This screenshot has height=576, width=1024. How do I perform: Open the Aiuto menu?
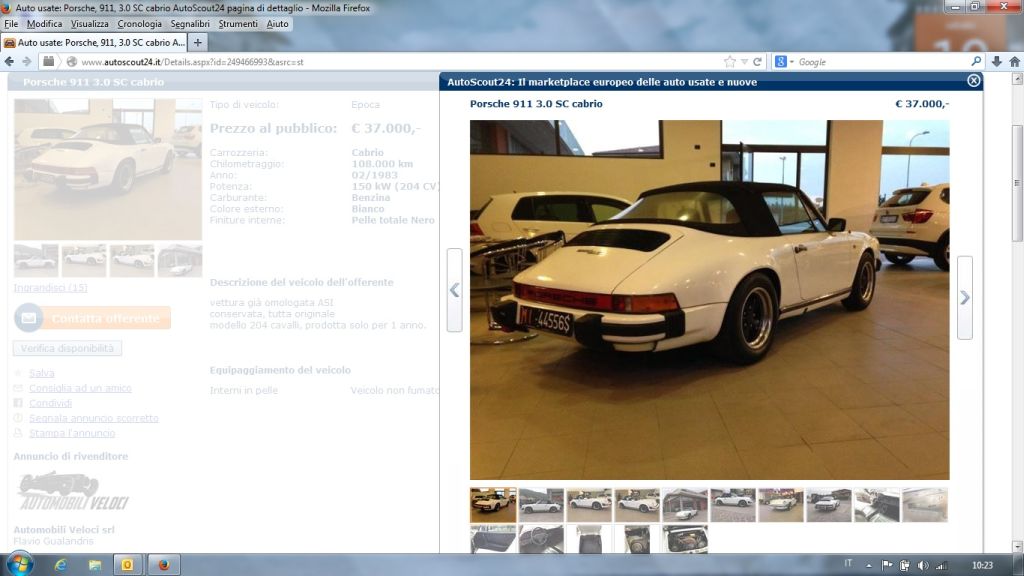[x=277, y=24]
